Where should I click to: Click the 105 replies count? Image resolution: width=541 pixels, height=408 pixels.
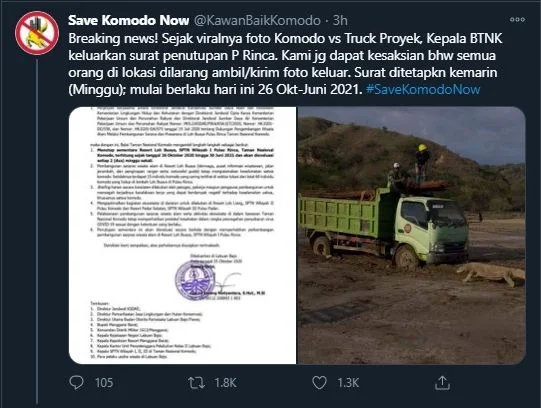point(104,383)
